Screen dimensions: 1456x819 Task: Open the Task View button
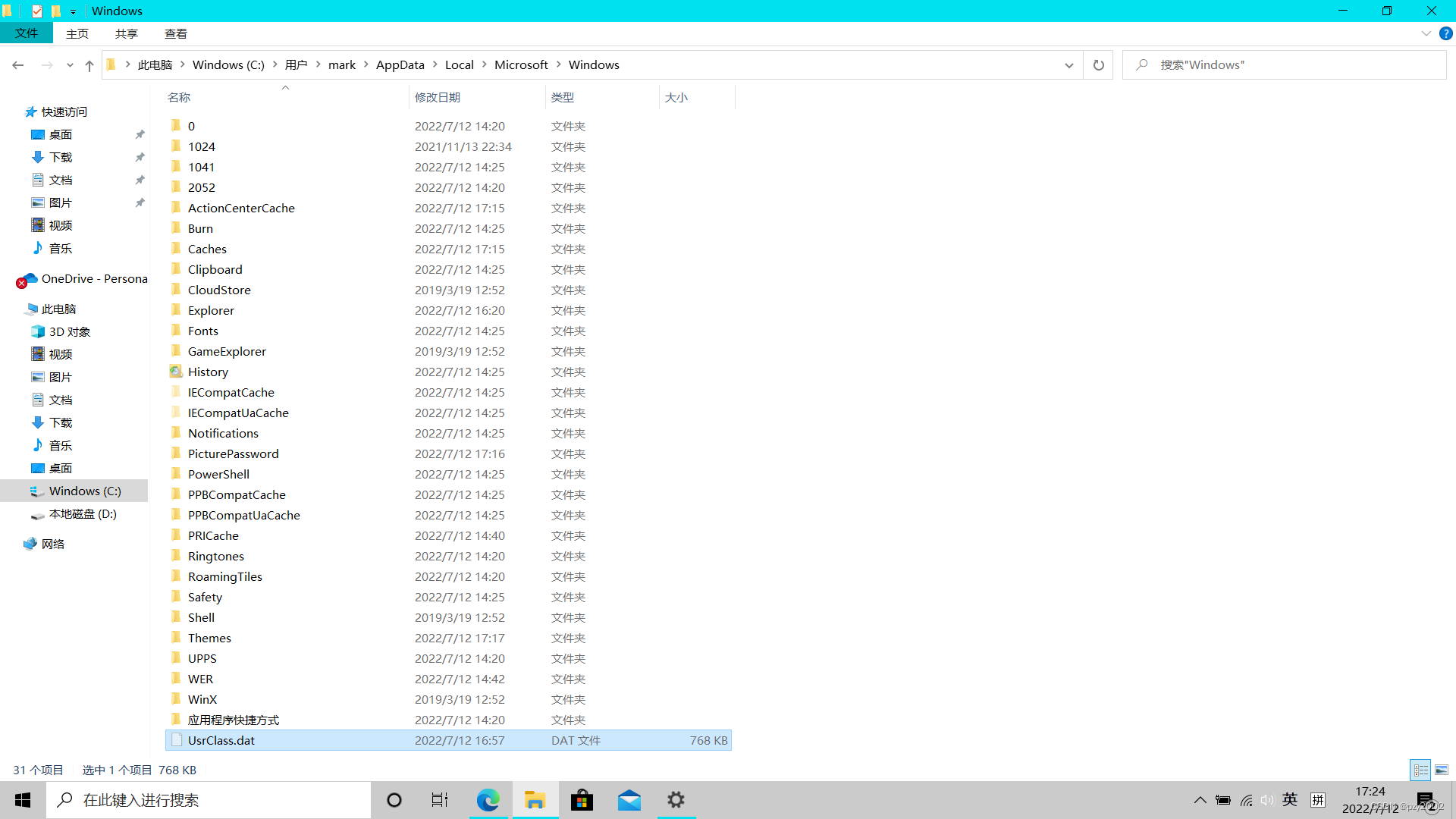(x=440, y=800)
